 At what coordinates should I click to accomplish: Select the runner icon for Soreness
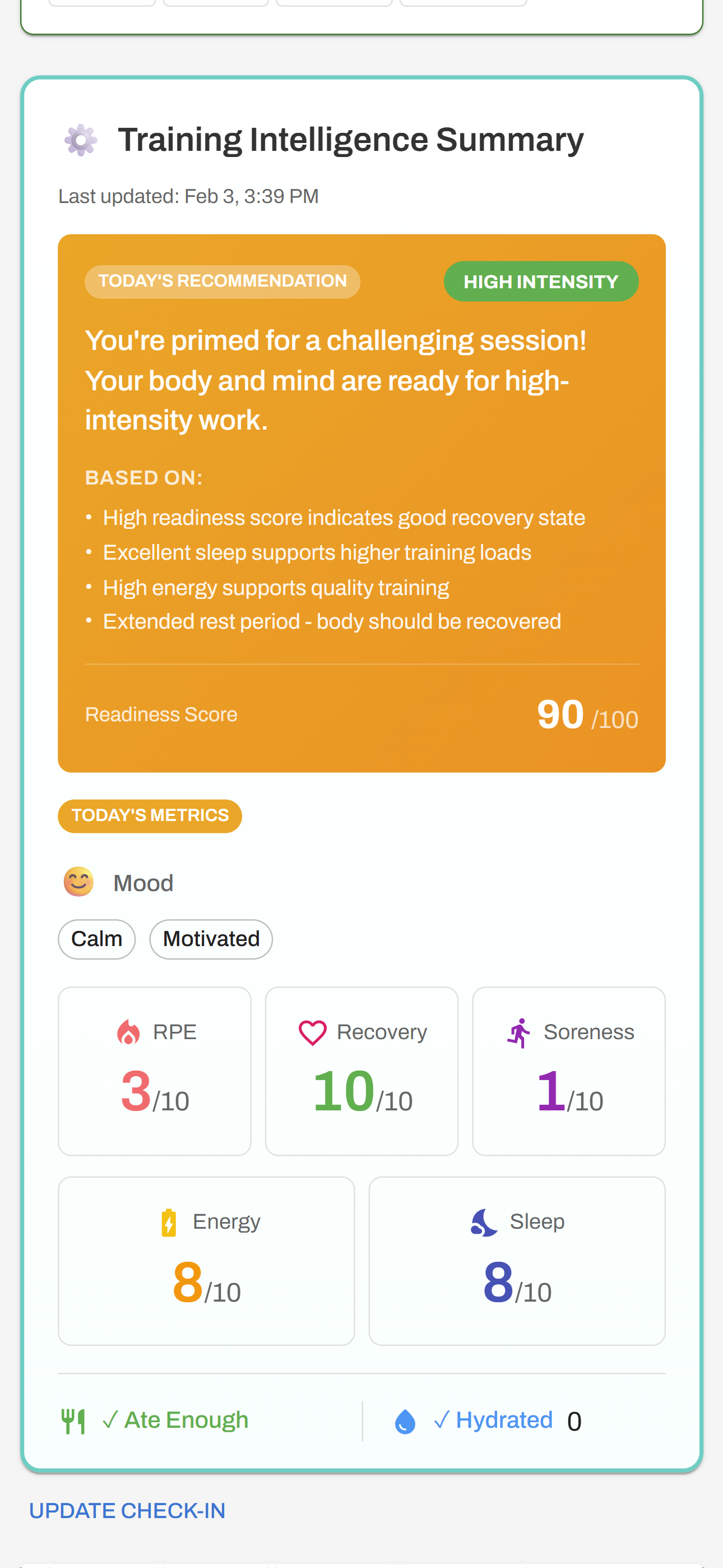(518, 1032)
